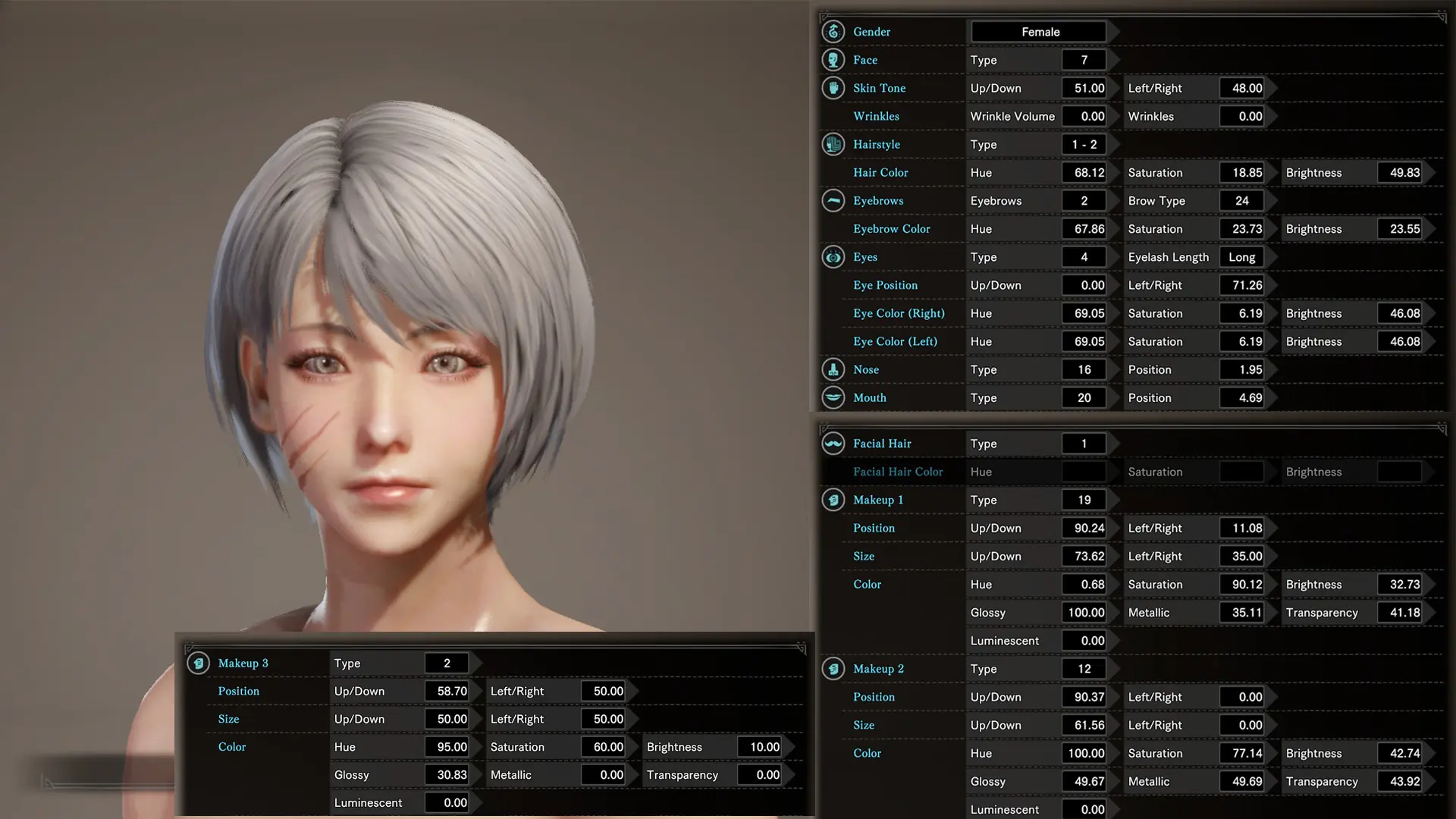
Task: Click Makeup 3 Brightness value 10.00
Action: 759,747
